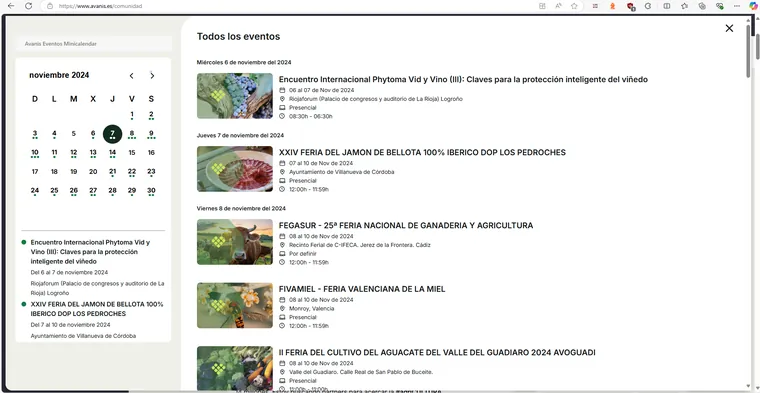Click laptop icon beside Por definir
Image resolution: width=760 pixels, height=393 pixels.
(282, 254)
